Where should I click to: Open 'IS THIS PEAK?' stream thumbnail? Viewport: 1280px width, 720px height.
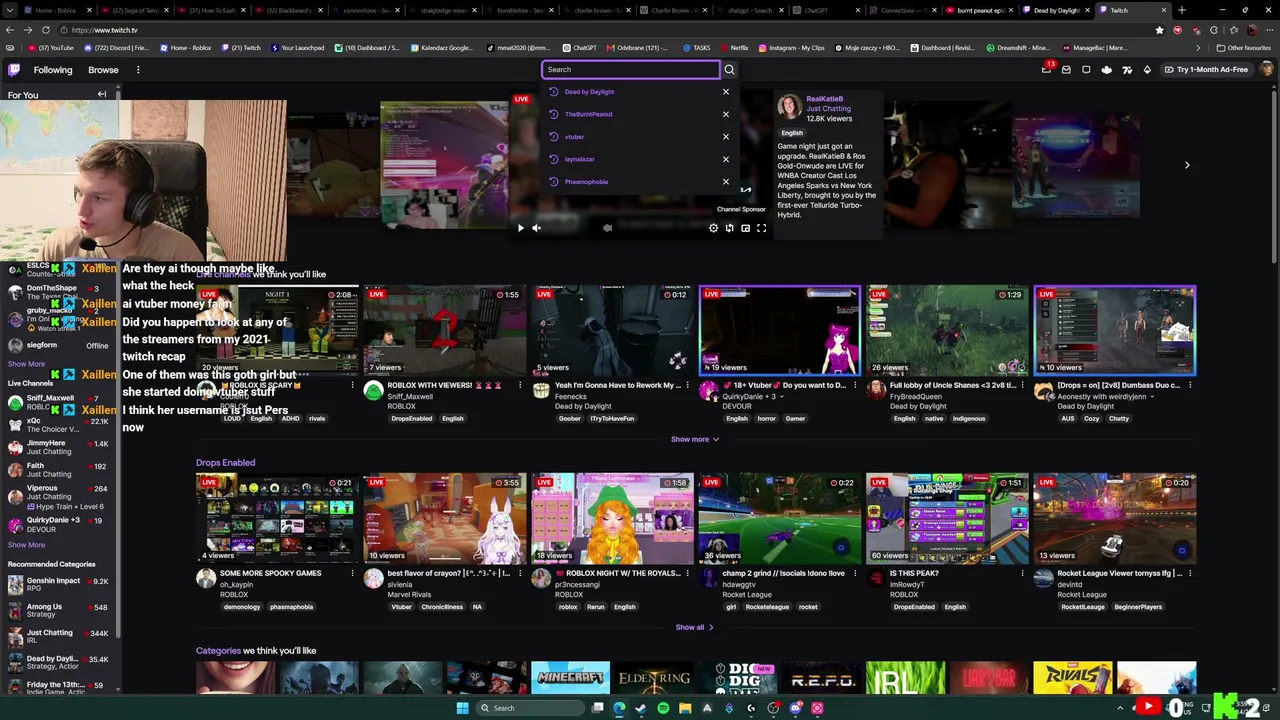[947, 518]
